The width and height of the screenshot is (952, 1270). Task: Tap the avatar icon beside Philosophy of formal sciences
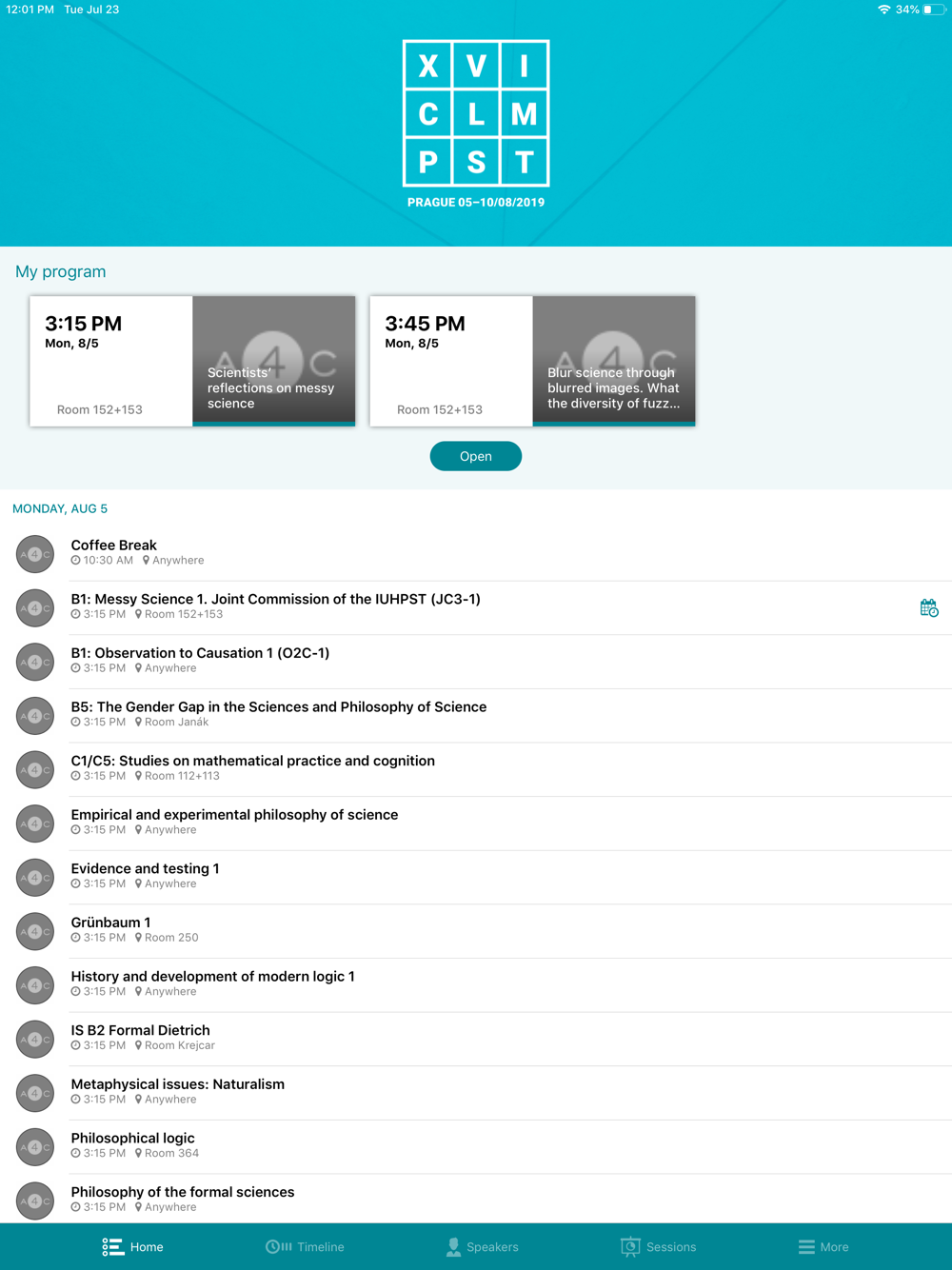35,1201
